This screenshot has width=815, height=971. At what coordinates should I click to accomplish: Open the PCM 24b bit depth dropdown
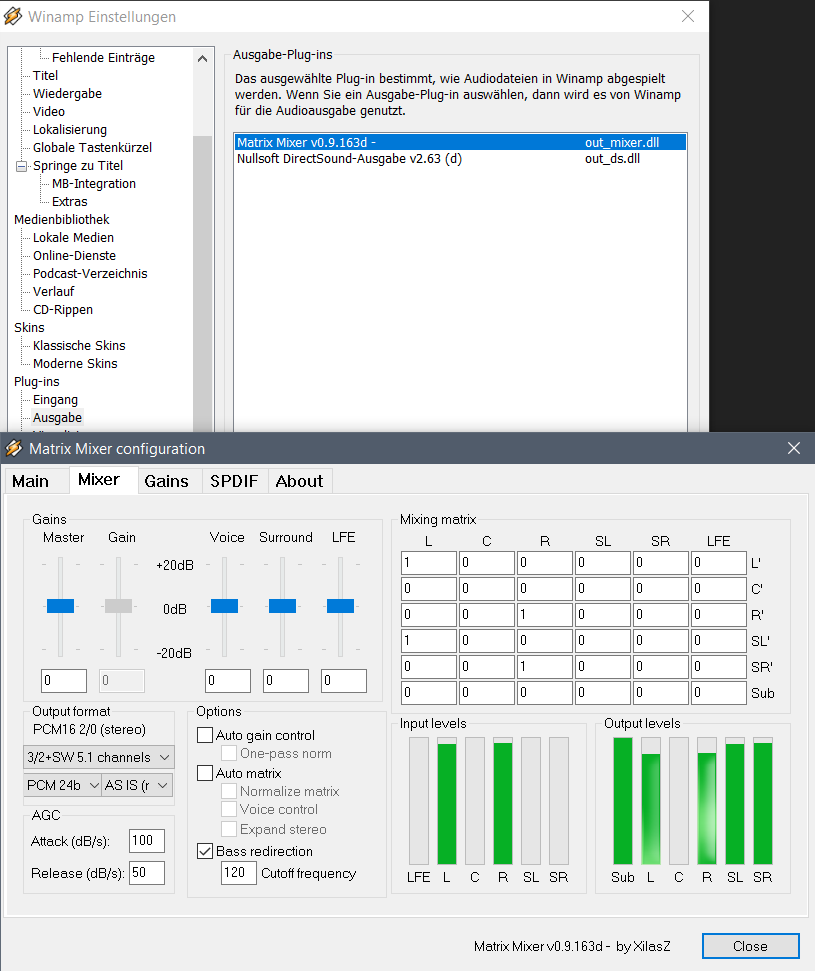63,785
